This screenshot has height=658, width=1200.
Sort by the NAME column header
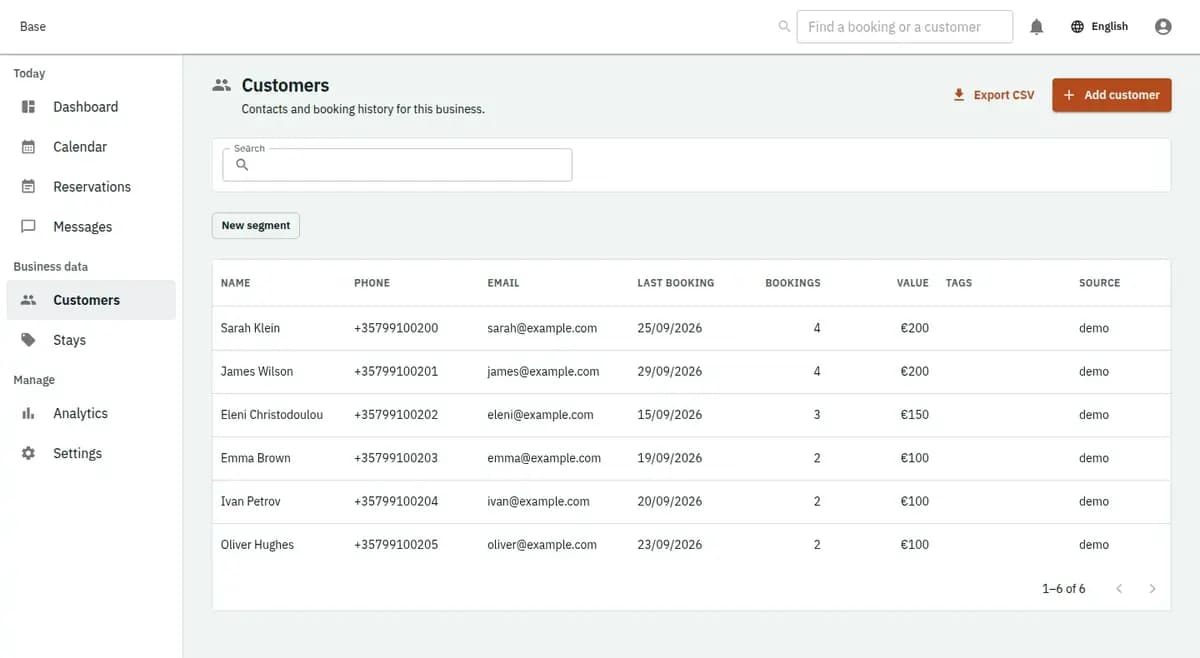point(236,283)
